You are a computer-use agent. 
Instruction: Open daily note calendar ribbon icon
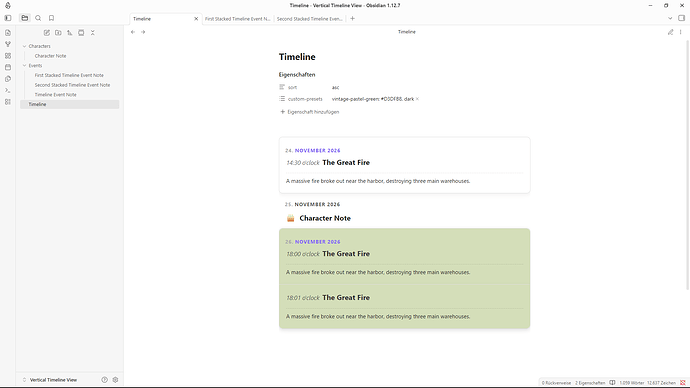(7, 67)
